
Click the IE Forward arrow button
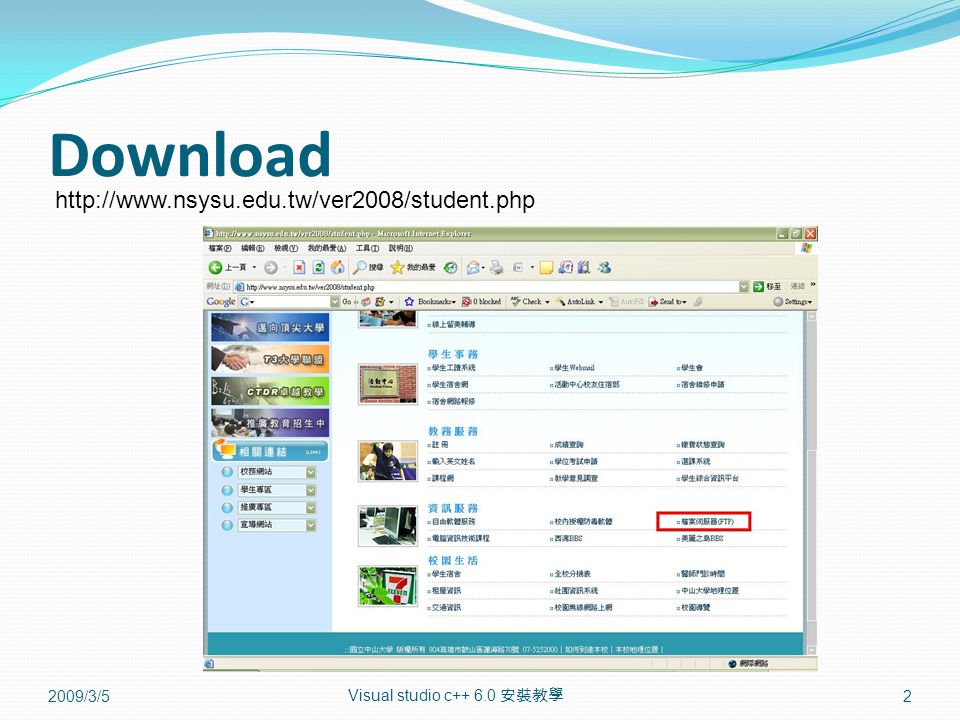(x=271, y=268)
